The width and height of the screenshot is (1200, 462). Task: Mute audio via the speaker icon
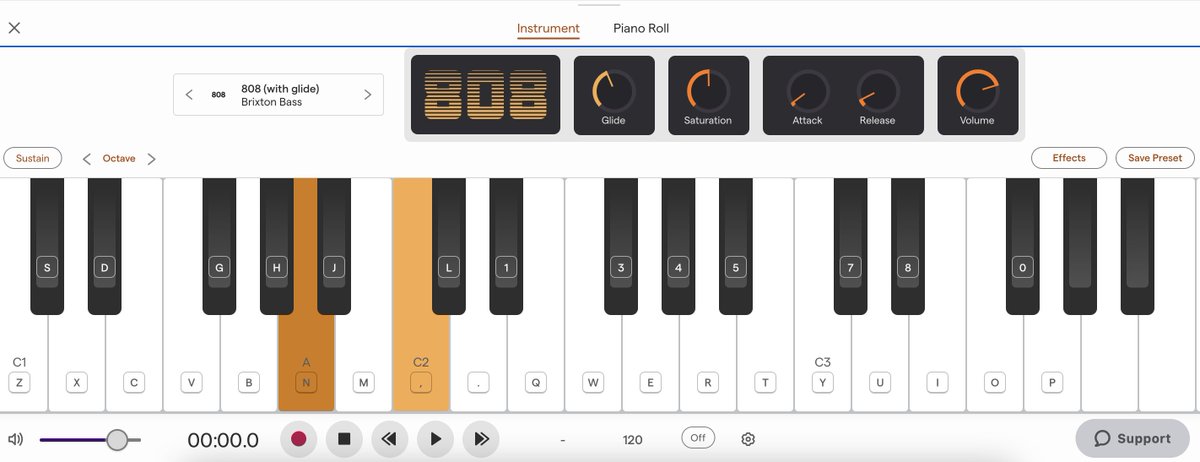point(16,439)
